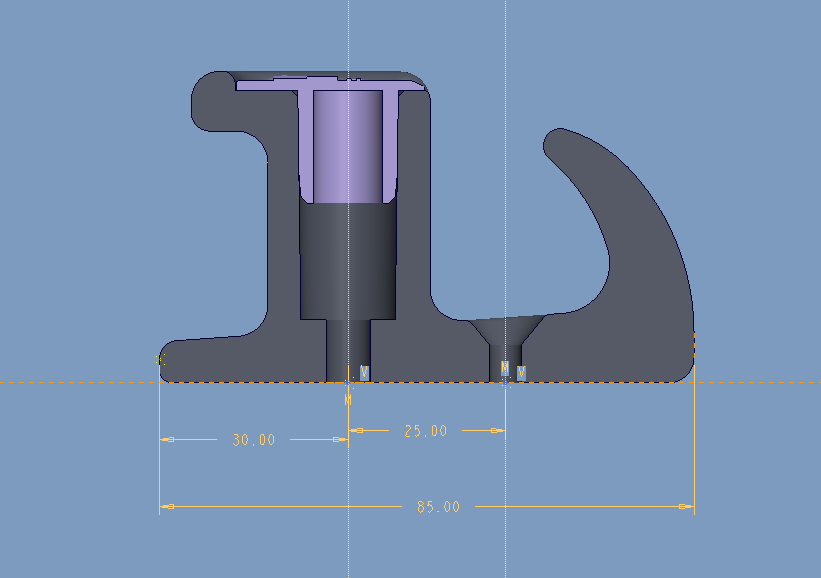Select the purple cylindrical insert body

(348, 145)
